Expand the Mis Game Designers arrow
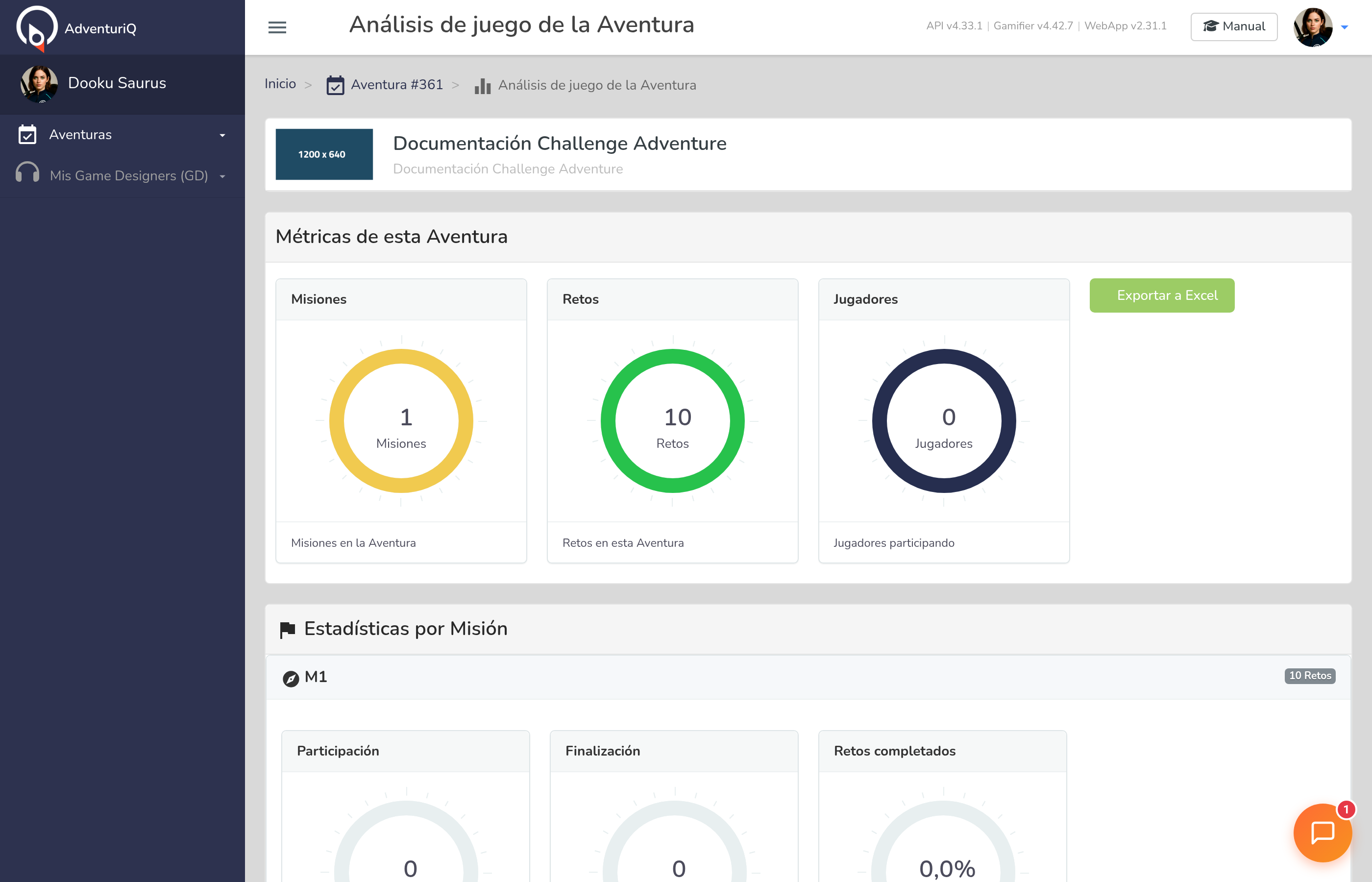 [222, 176]
